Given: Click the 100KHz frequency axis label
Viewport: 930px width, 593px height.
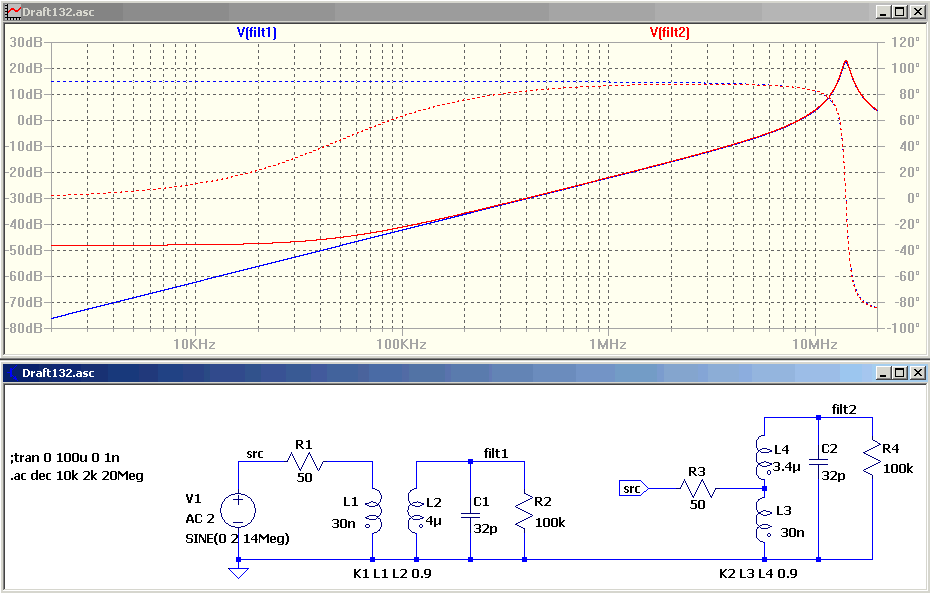Looking at the screenshot, I should click(x=401, y=344).
